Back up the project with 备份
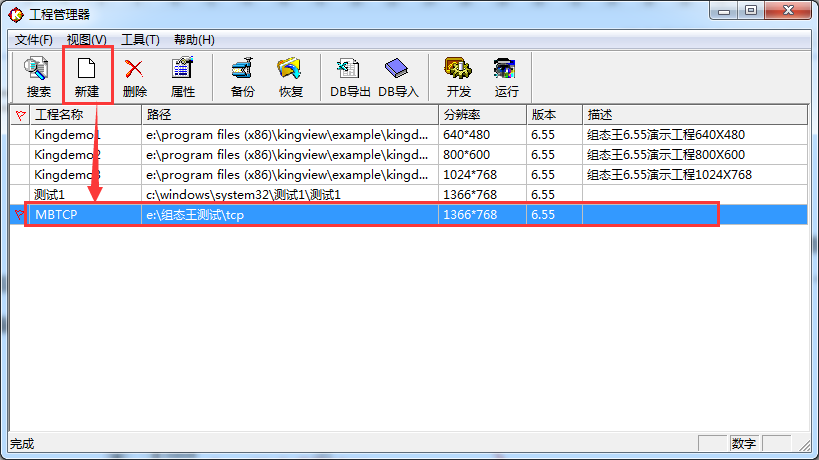The height and width of the screenshot is (460, 819). pyautogui.click(x=242, y=77)
